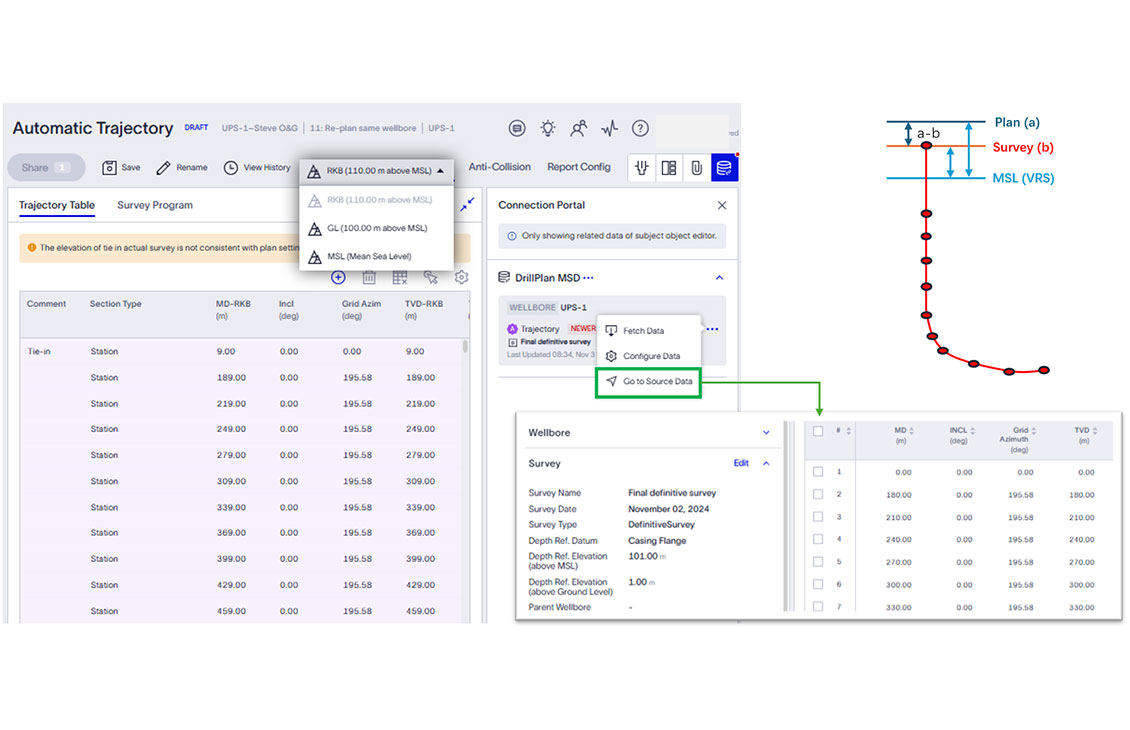Delete row using the trash icon
The image size is (1130, 730).
pyautogui.click(x=369, y=278)
